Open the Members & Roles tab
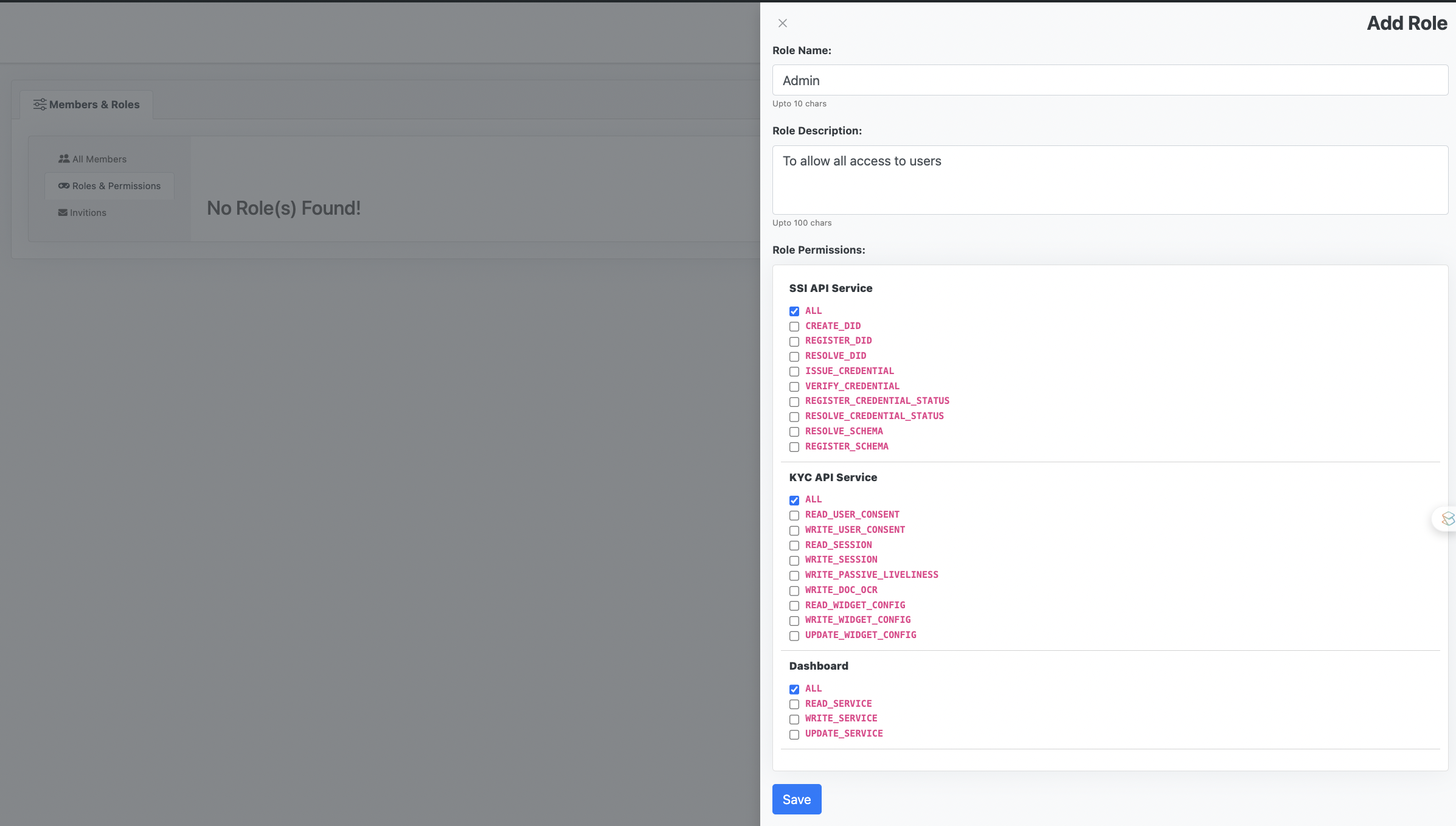Viewport: 1456px width, 826px height. (x=86, y=105)
